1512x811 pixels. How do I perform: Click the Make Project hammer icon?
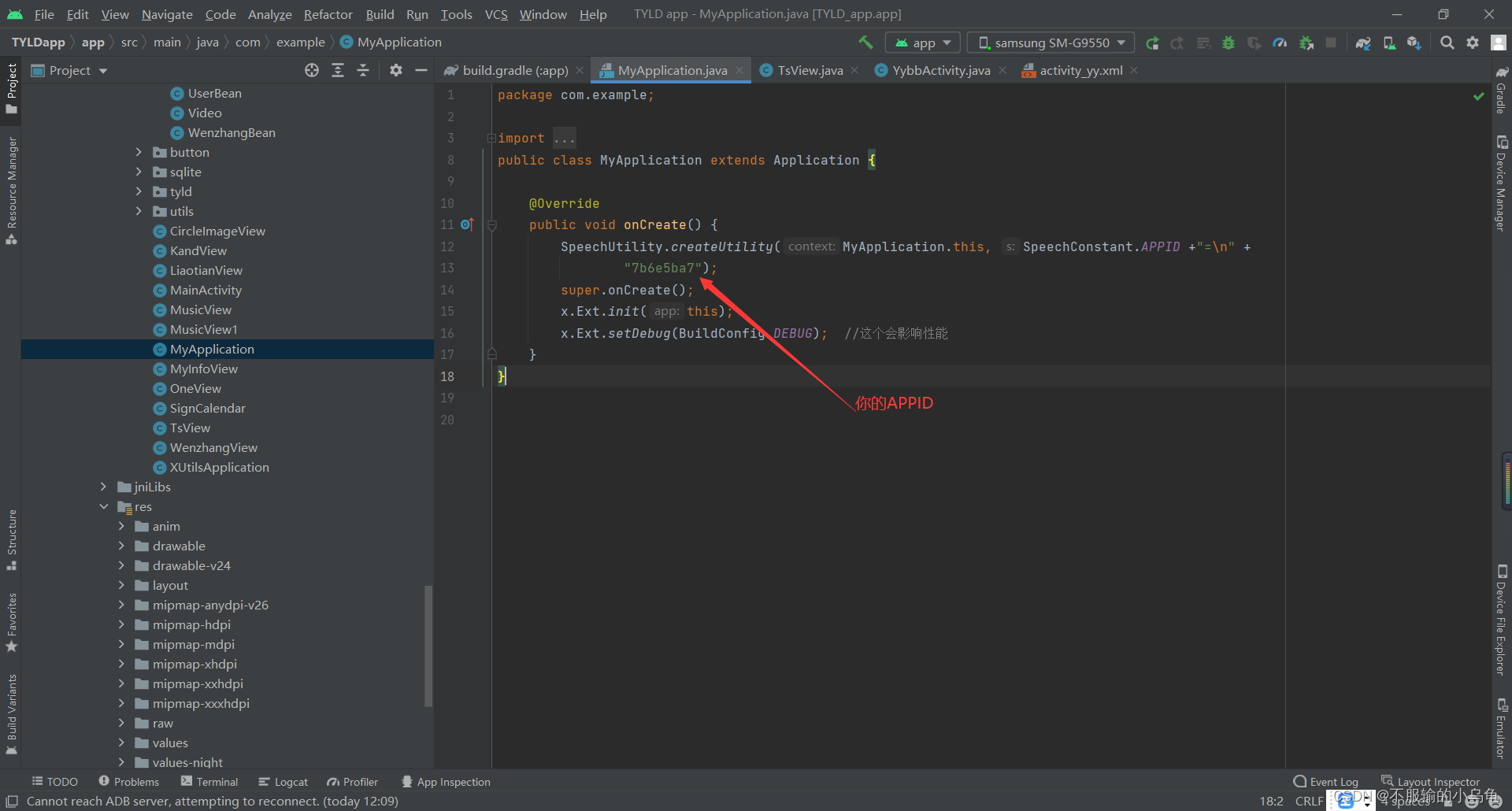(865, 43)
